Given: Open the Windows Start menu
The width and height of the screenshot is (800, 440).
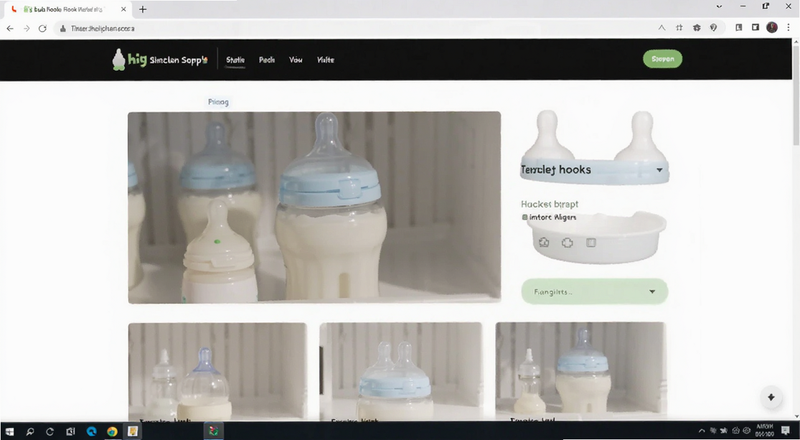Looking at the screenshot, I should click(9, 431).
